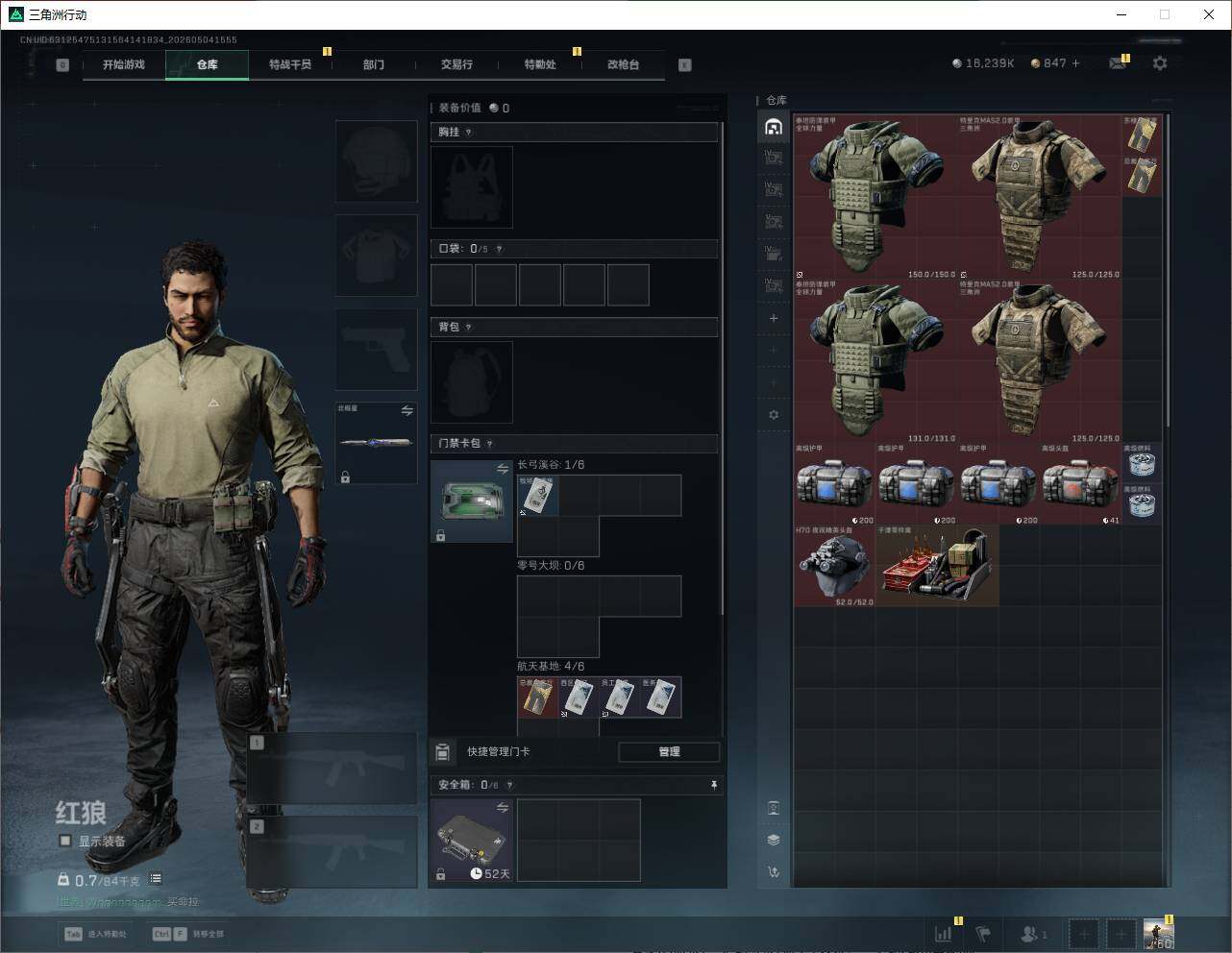Image resolution: width=1232 pixels, height=953 pixels.
Task: Click the 零号大坝: 0/6 label
Action: tap(551, 566)
